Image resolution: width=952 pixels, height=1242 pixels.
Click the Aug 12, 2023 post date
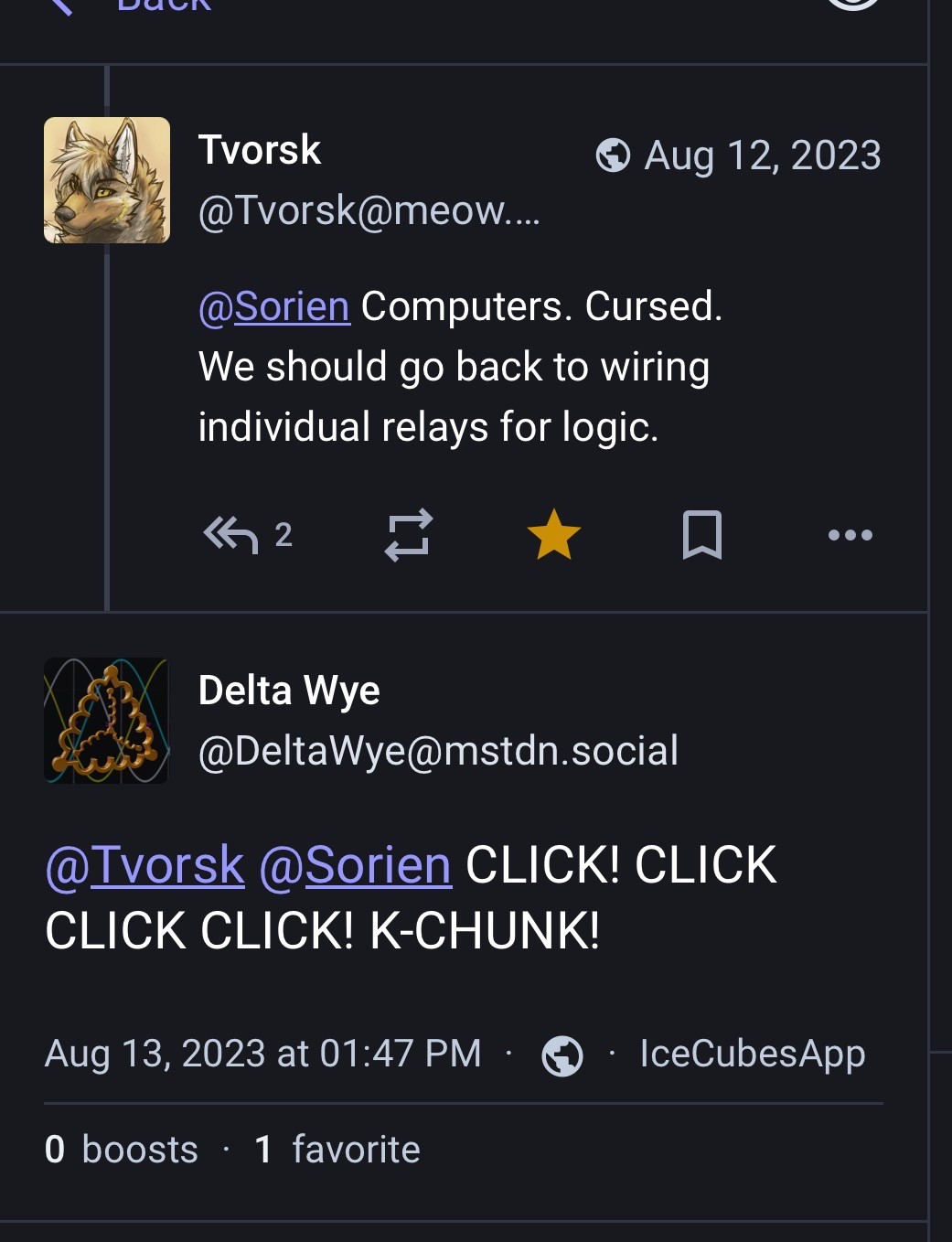(x=762, y=155)
